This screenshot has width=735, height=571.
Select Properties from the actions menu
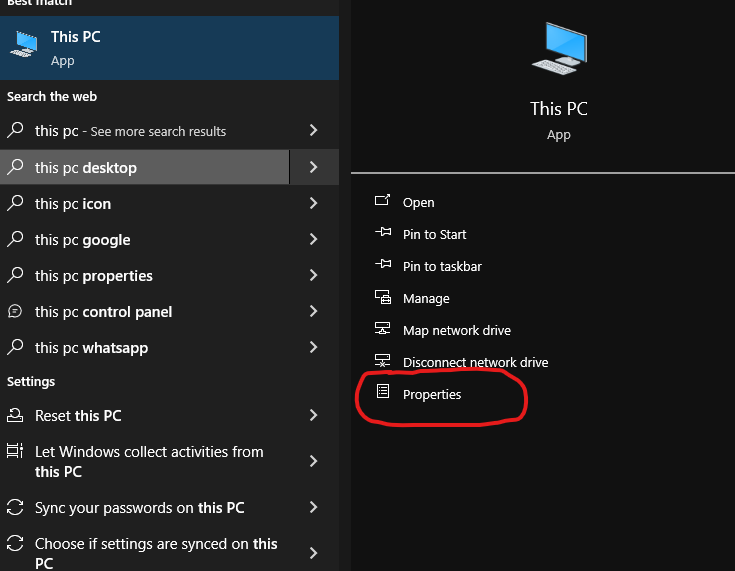point(432,394)
